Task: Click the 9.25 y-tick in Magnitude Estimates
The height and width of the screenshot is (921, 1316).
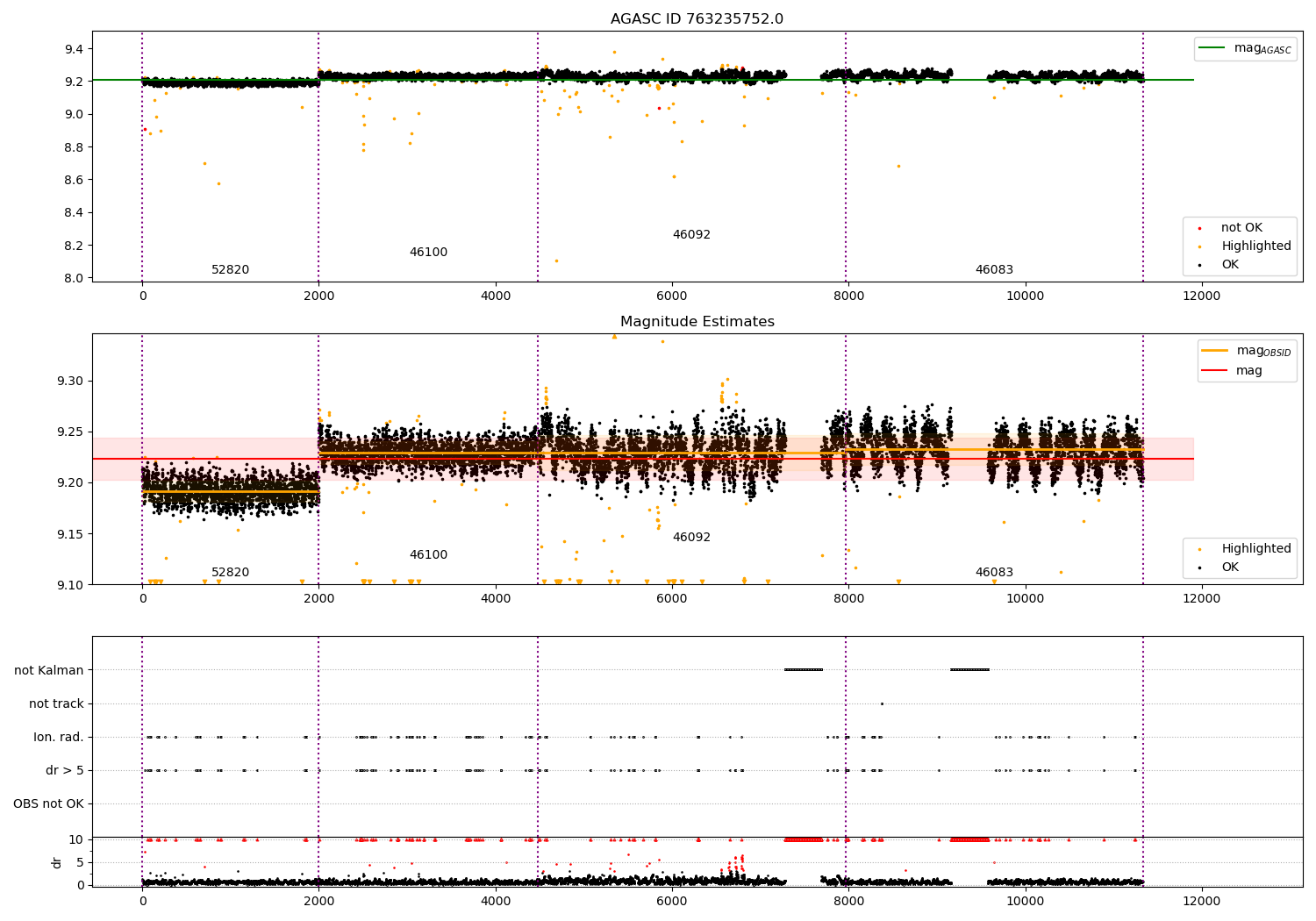Action: tap(70, 432)
